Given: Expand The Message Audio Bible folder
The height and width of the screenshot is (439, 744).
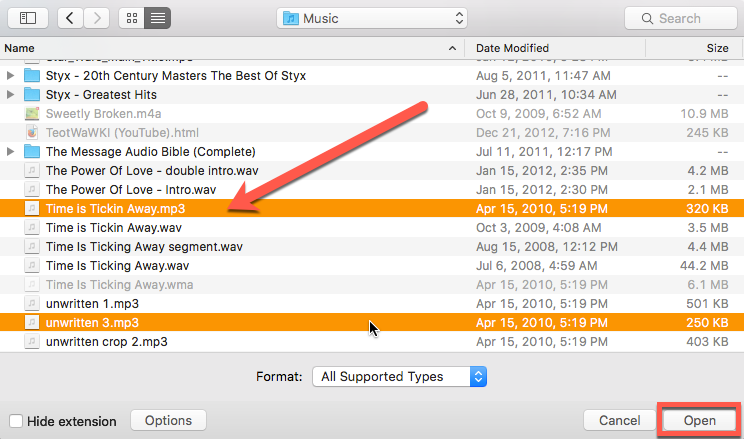Looking at the screenshot, I should [x=11, y=152].
